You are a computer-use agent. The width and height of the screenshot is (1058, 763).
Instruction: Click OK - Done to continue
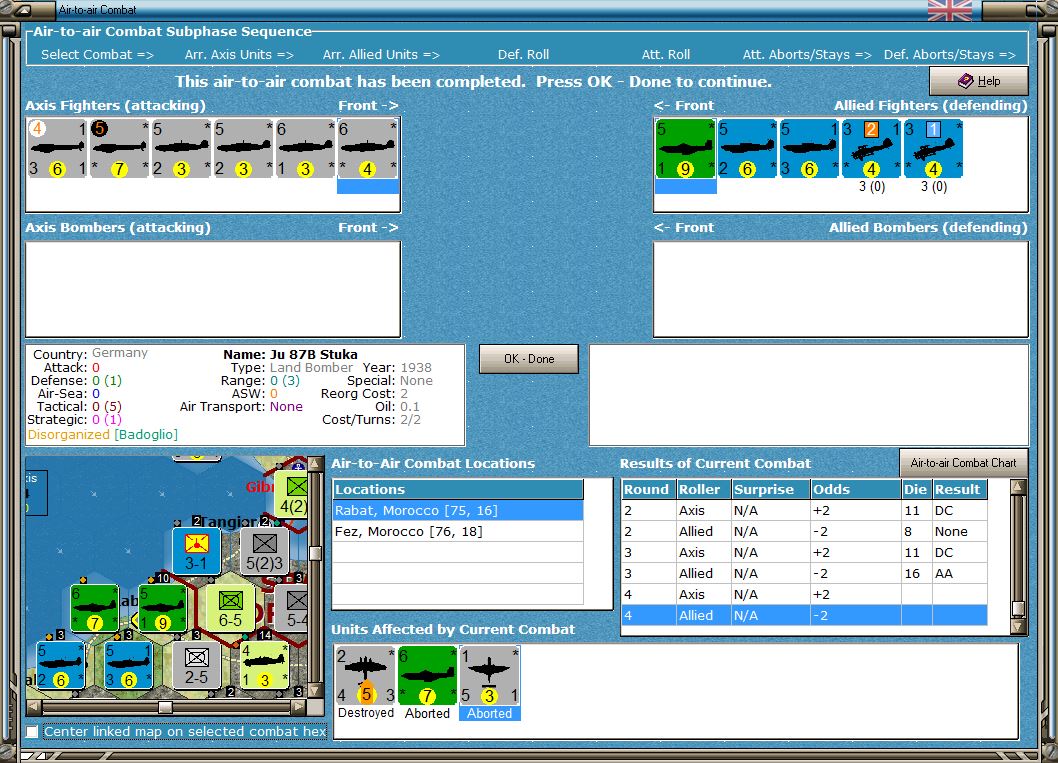pos(529,359)
